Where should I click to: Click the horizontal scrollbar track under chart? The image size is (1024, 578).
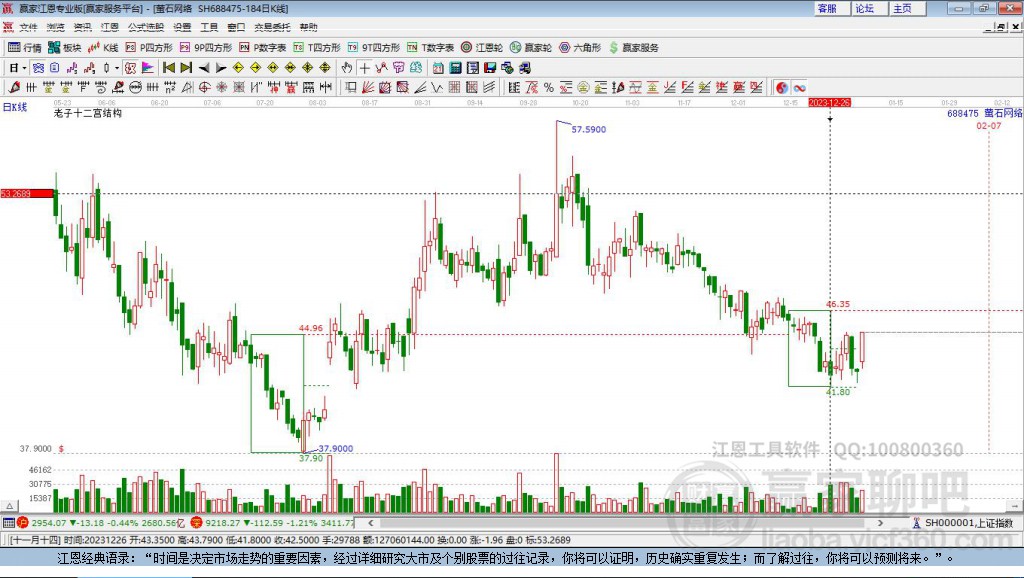pyautogui.click(x=626, y=522)
